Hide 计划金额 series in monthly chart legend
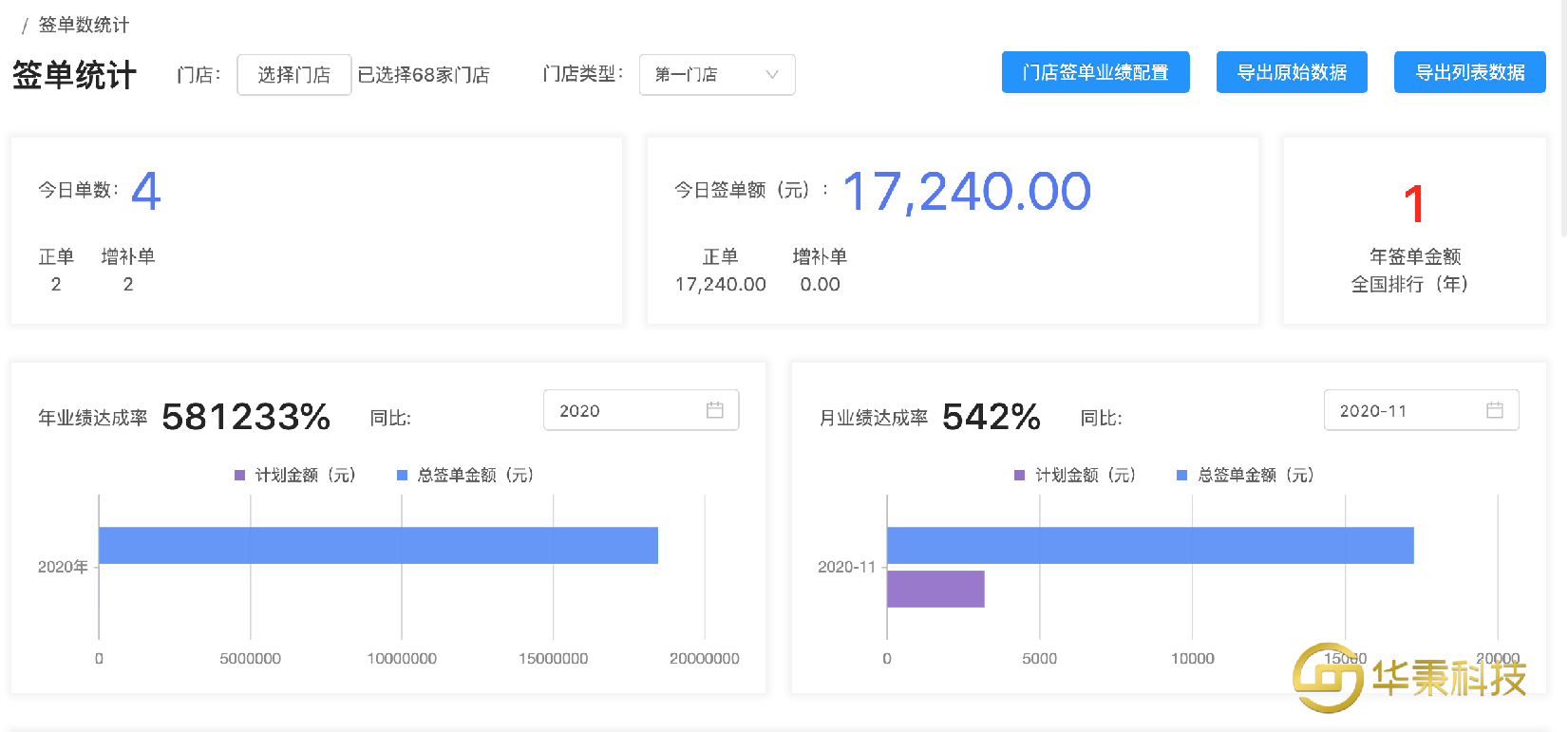This screenshot has height=732, width=1568. [x=1075, y=475]
